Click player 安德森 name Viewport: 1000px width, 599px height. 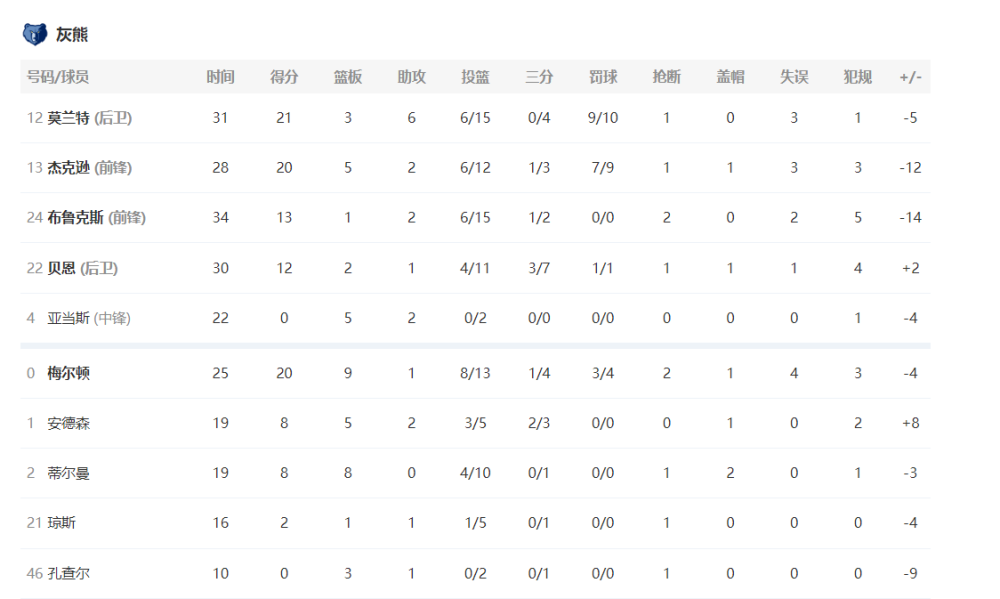point(68,423)
